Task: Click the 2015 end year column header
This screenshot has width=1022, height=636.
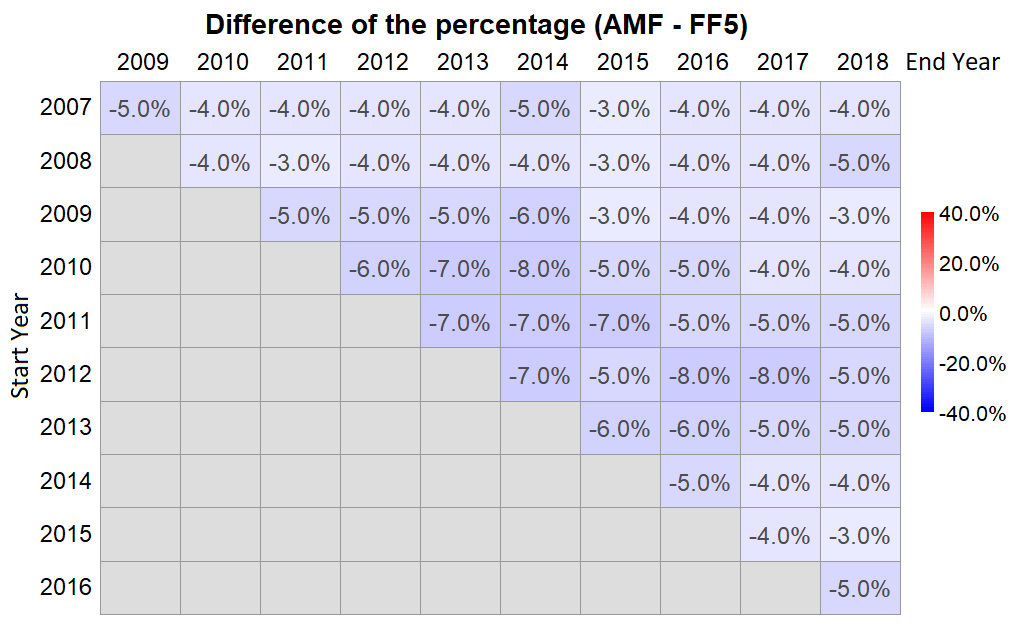Action: pos(622,62)
